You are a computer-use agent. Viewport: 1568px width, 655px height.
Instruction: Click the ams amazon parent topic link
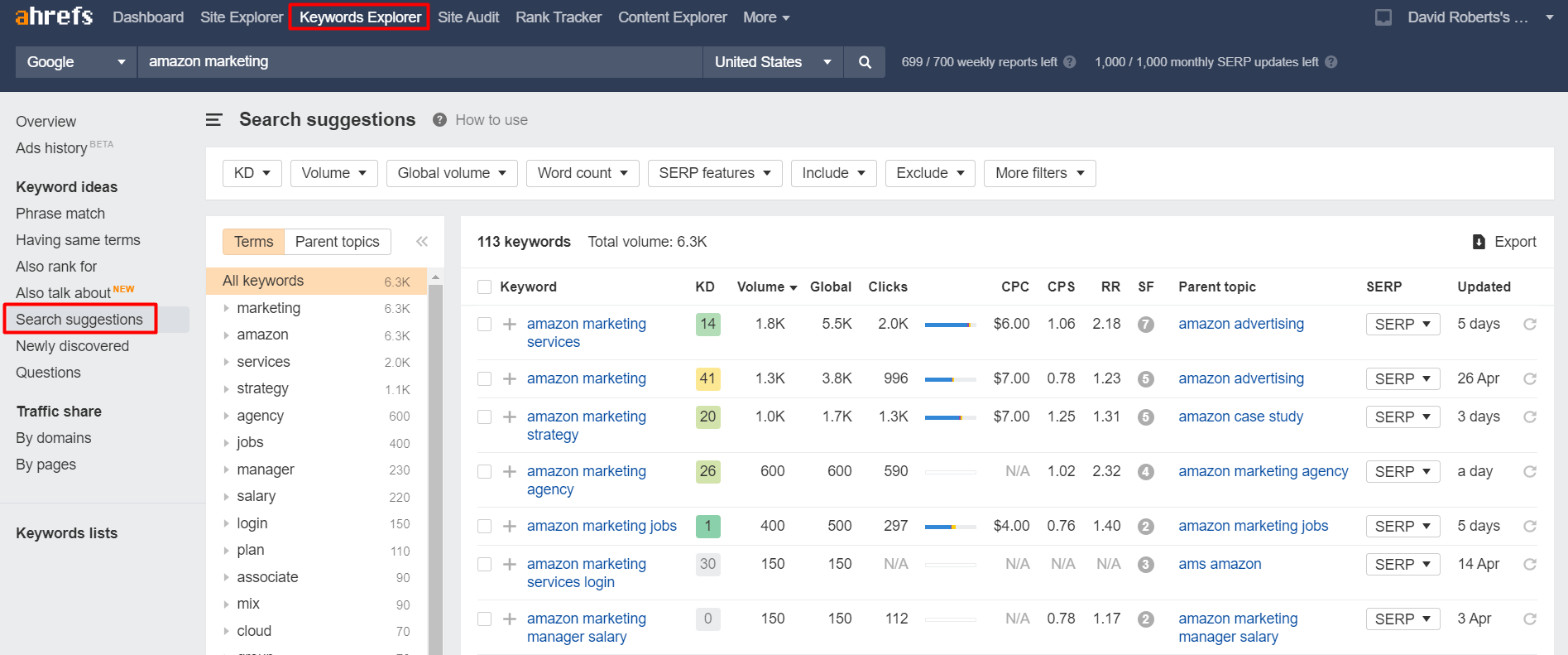1220,564
